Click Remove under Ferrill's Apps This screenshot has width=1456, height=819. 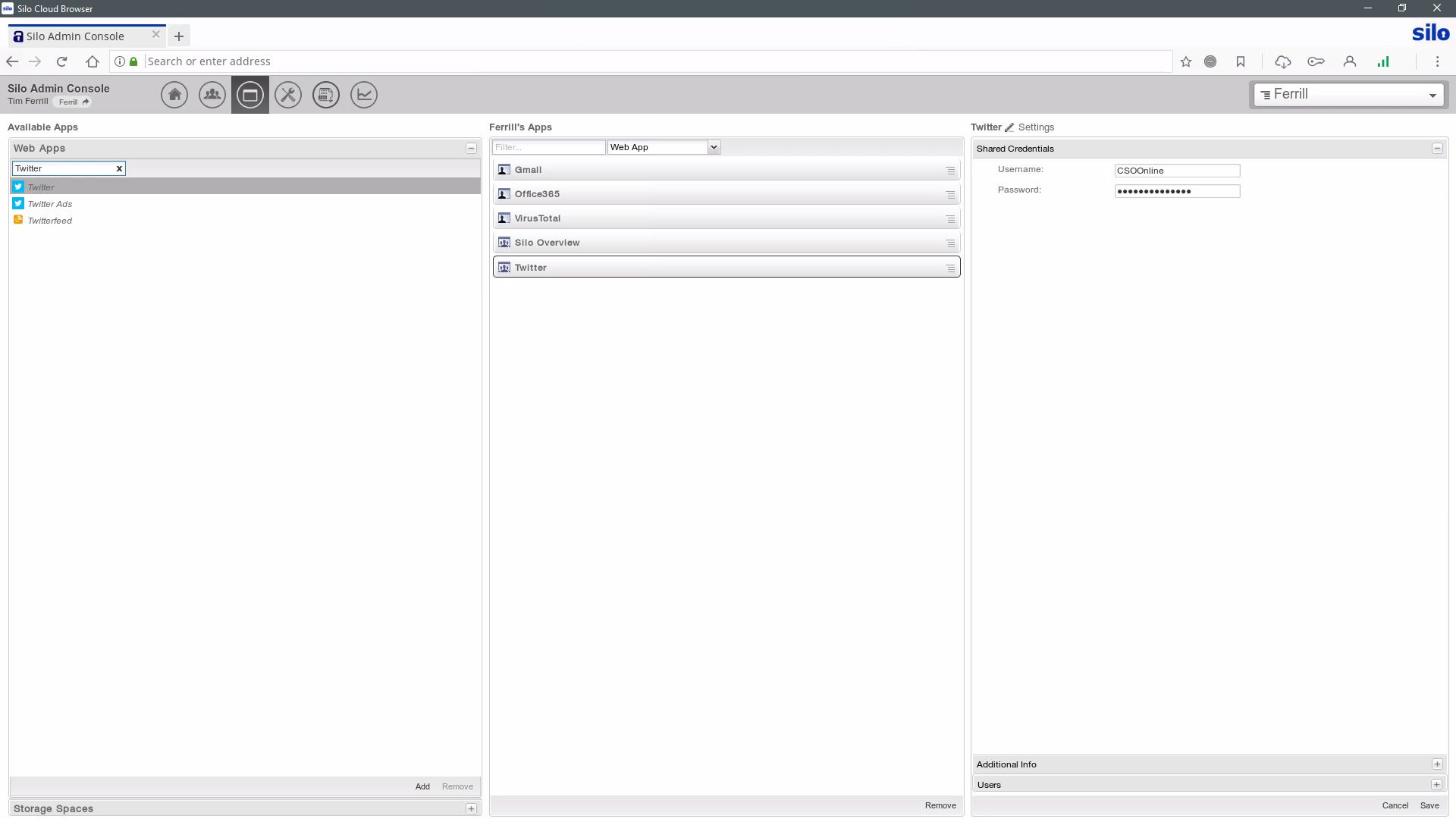click(940, 805)
